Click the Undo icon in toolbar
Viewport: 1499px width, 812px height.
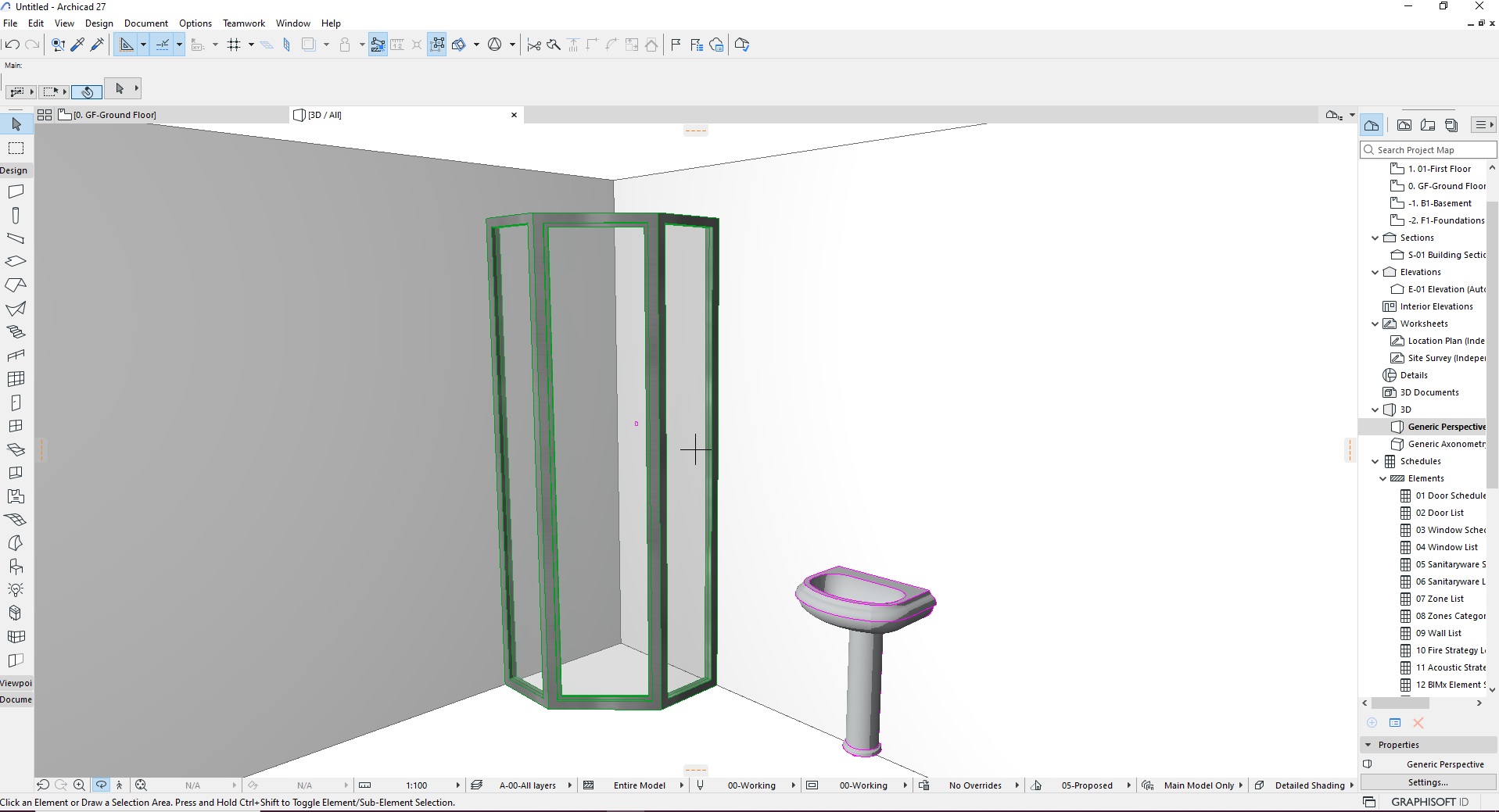pyautogui.click(x=13, y=45)
